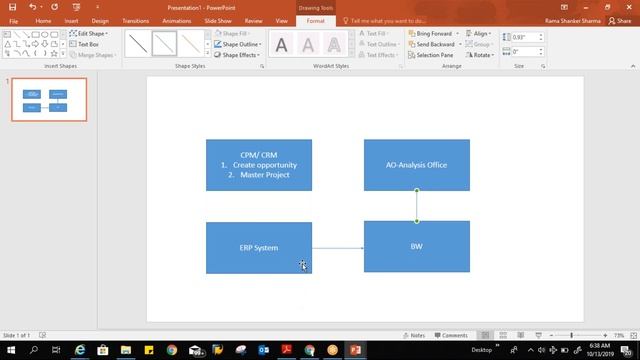The height and width of the screenshot is (360, 640).
Task: Switch to the Transitions tab
Action: coord(136,21)
